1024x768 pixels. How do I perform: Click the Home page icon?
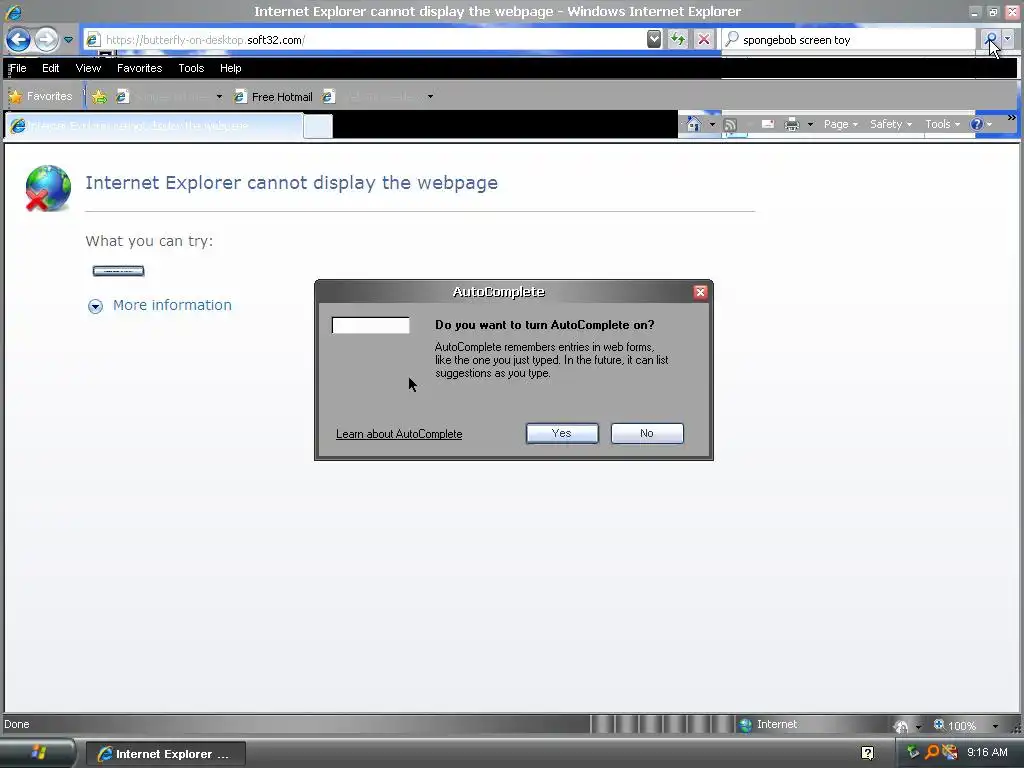[x=694, y=124]
